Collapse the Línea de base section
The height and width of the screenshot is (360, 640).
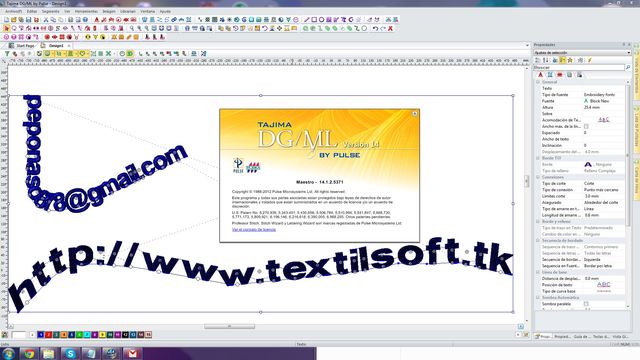pos(538,272)
